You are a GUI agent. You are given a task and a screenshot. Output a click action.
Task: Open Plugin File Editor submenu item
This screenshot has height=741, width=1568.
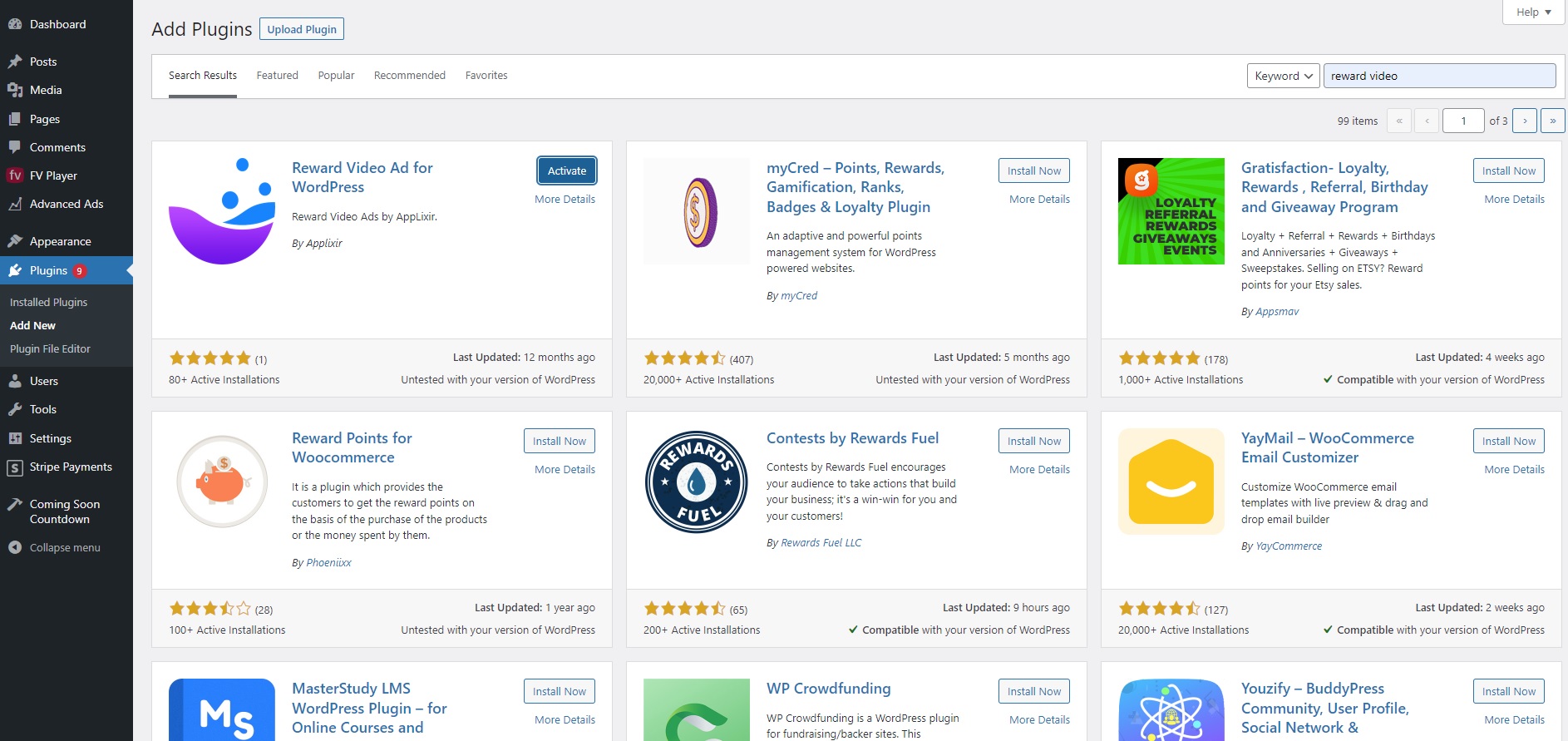(50, 348)
